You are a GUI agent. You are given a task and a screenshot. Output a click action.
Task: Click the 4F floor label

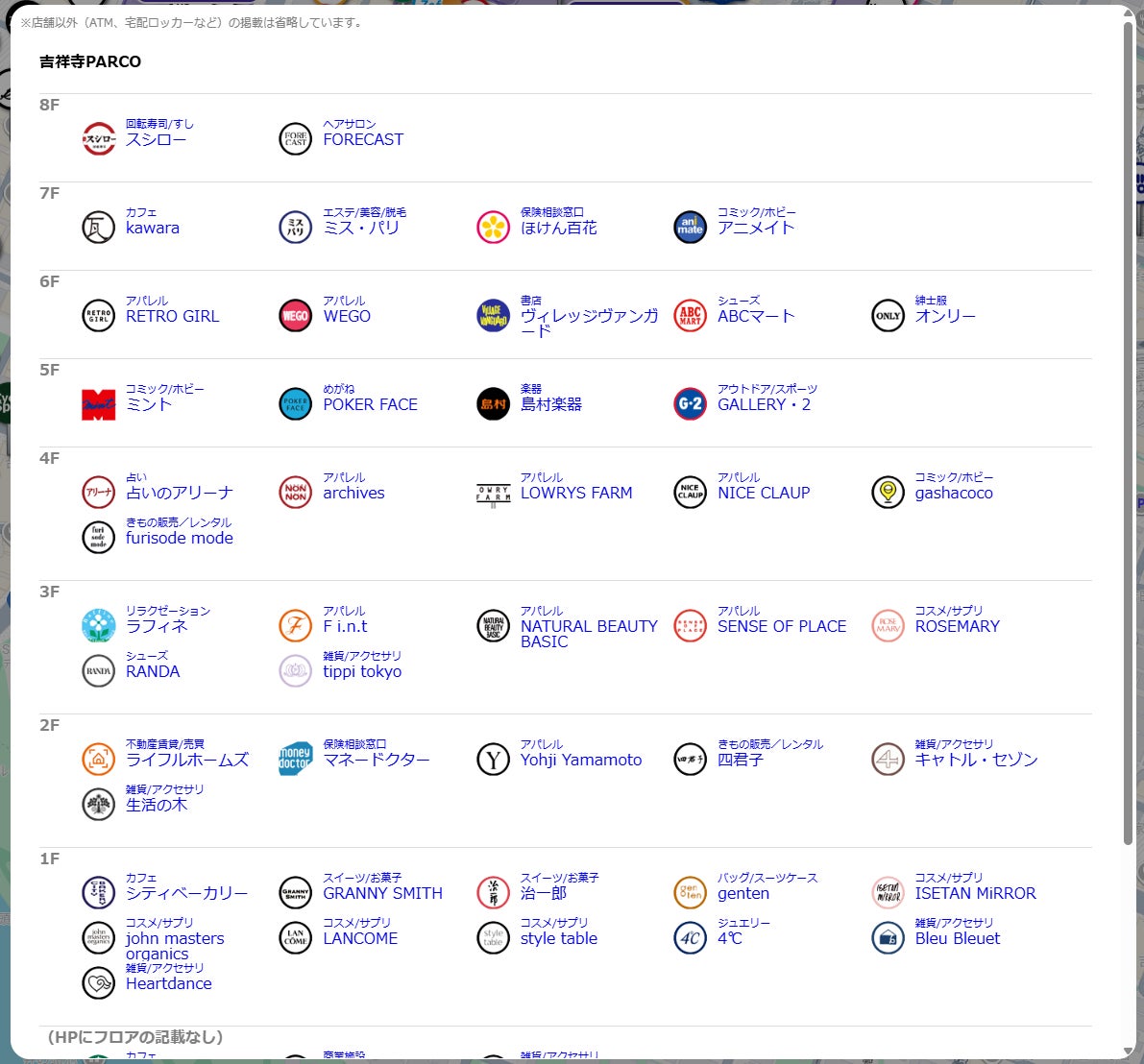(x=49, y=458)
